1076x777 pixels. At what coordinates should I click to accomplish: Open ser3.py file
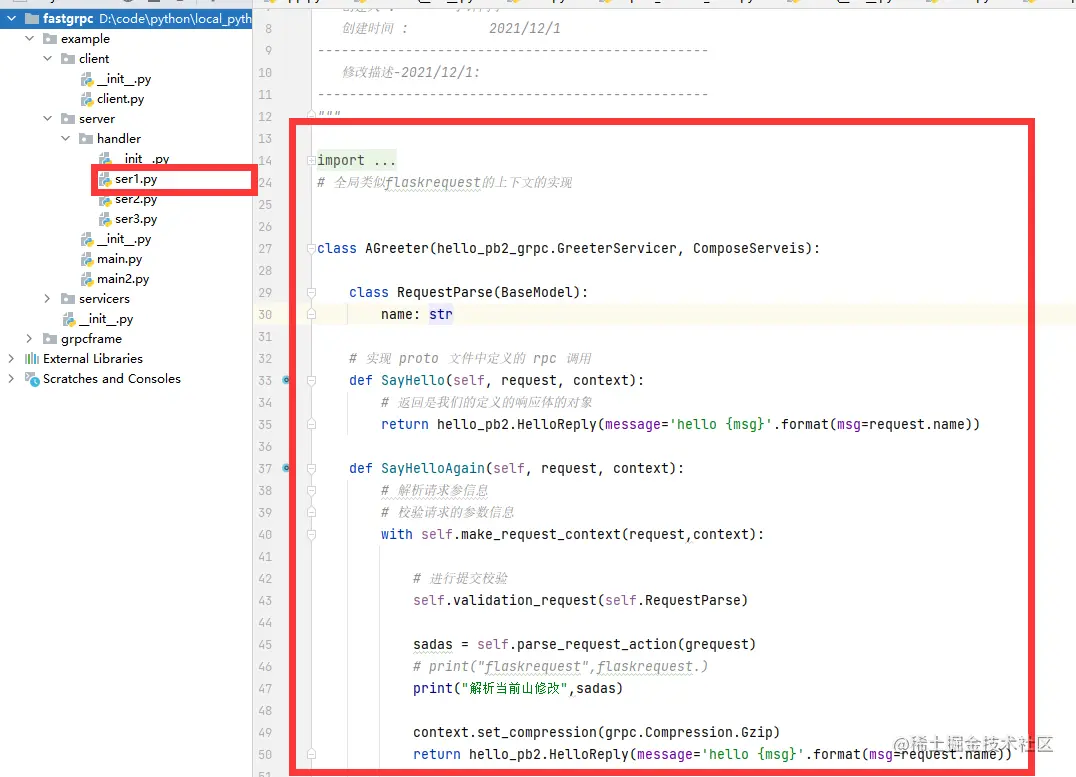click(x=136, y=219)
